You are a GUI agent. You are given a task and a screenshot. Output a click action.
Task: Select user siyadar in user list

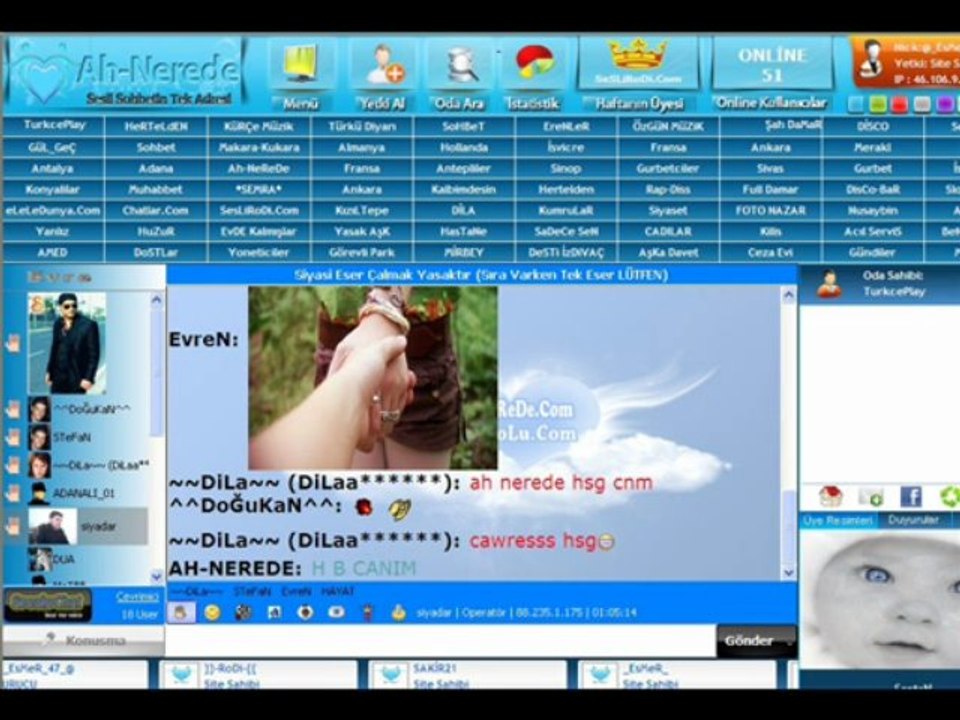click(88, 526)
